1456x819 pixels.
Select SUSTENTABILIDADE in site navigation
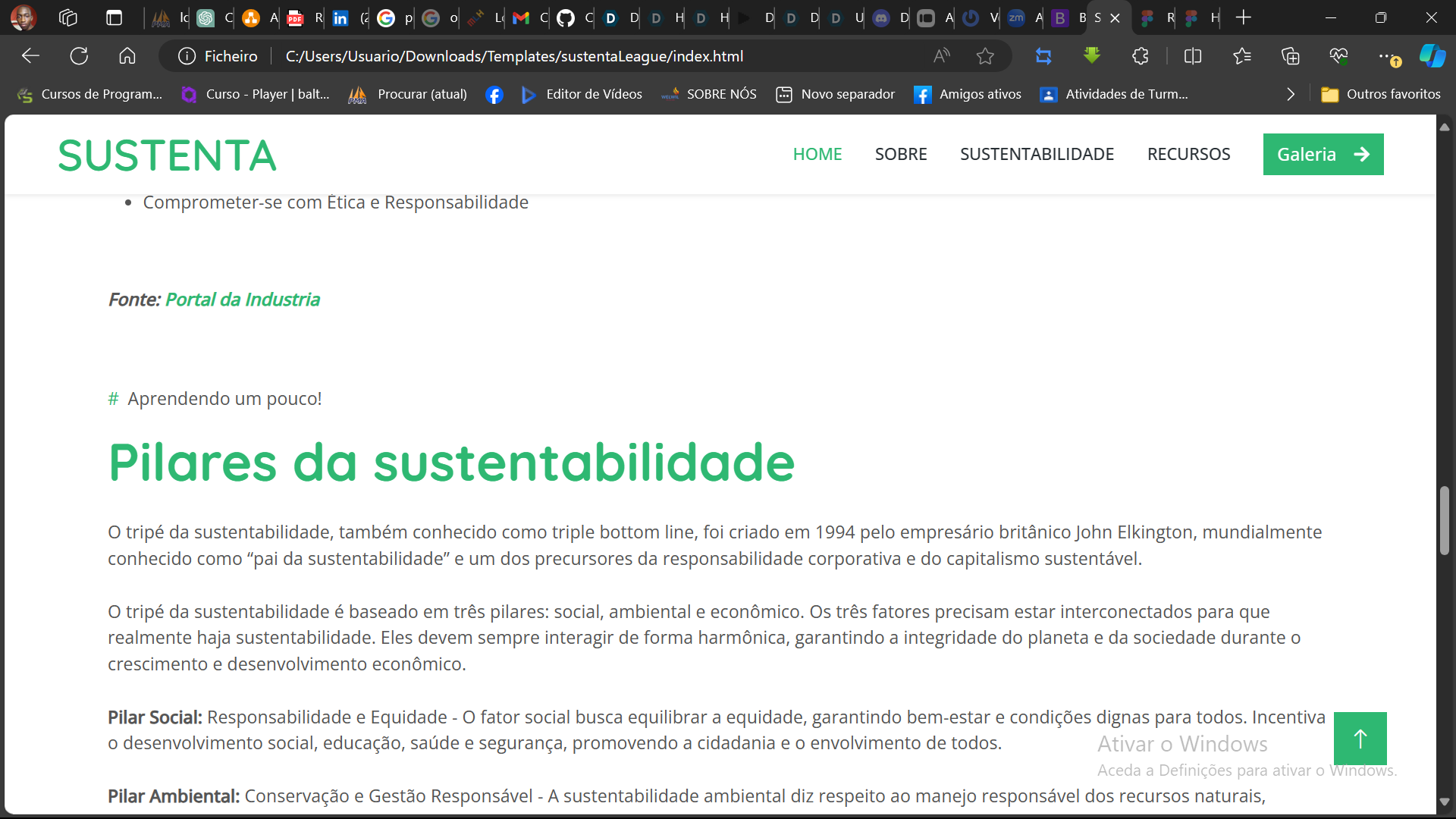tap(1037, 154)
